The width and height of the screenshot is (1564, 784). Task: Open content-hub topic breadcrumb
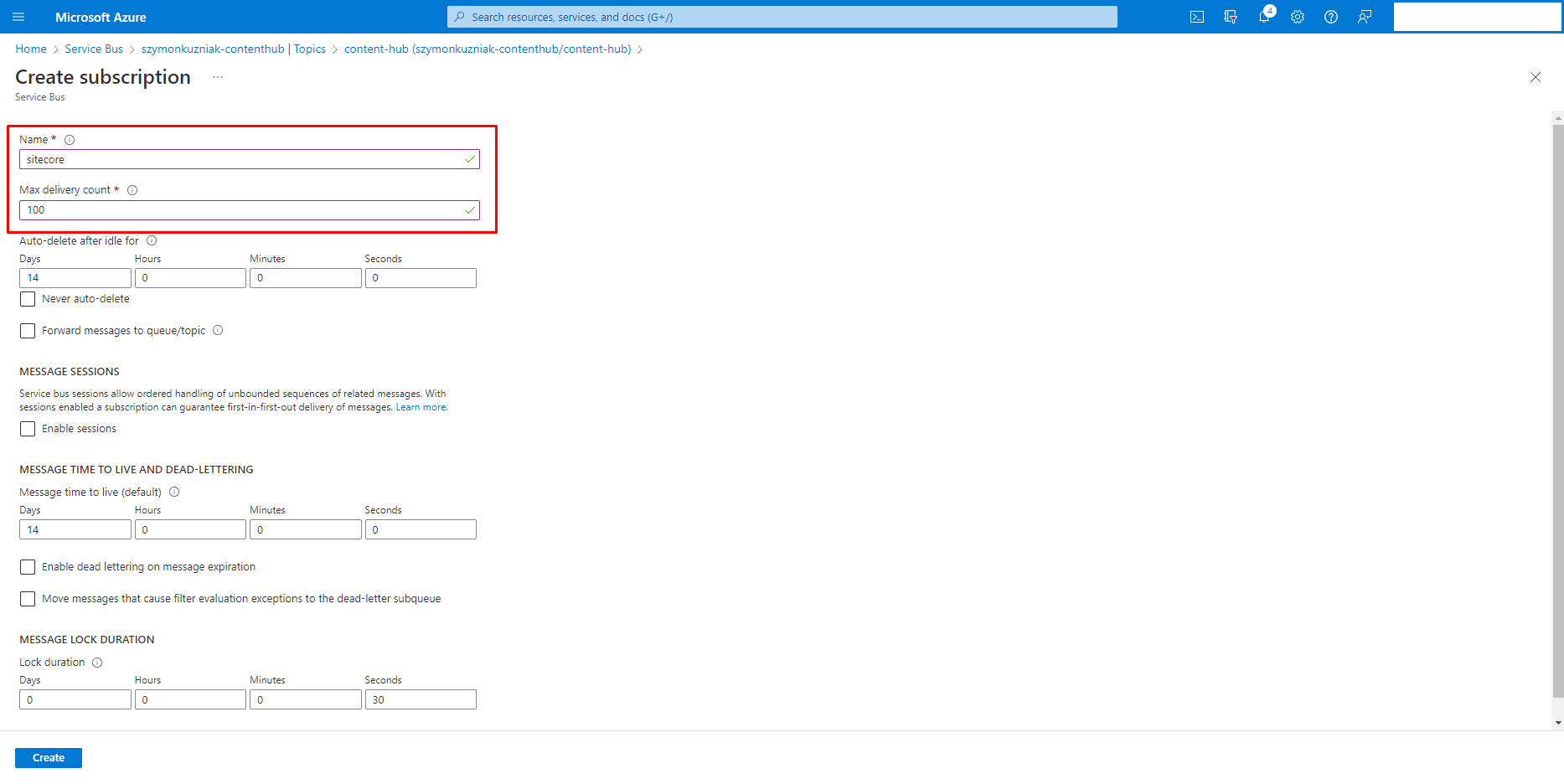488,49
